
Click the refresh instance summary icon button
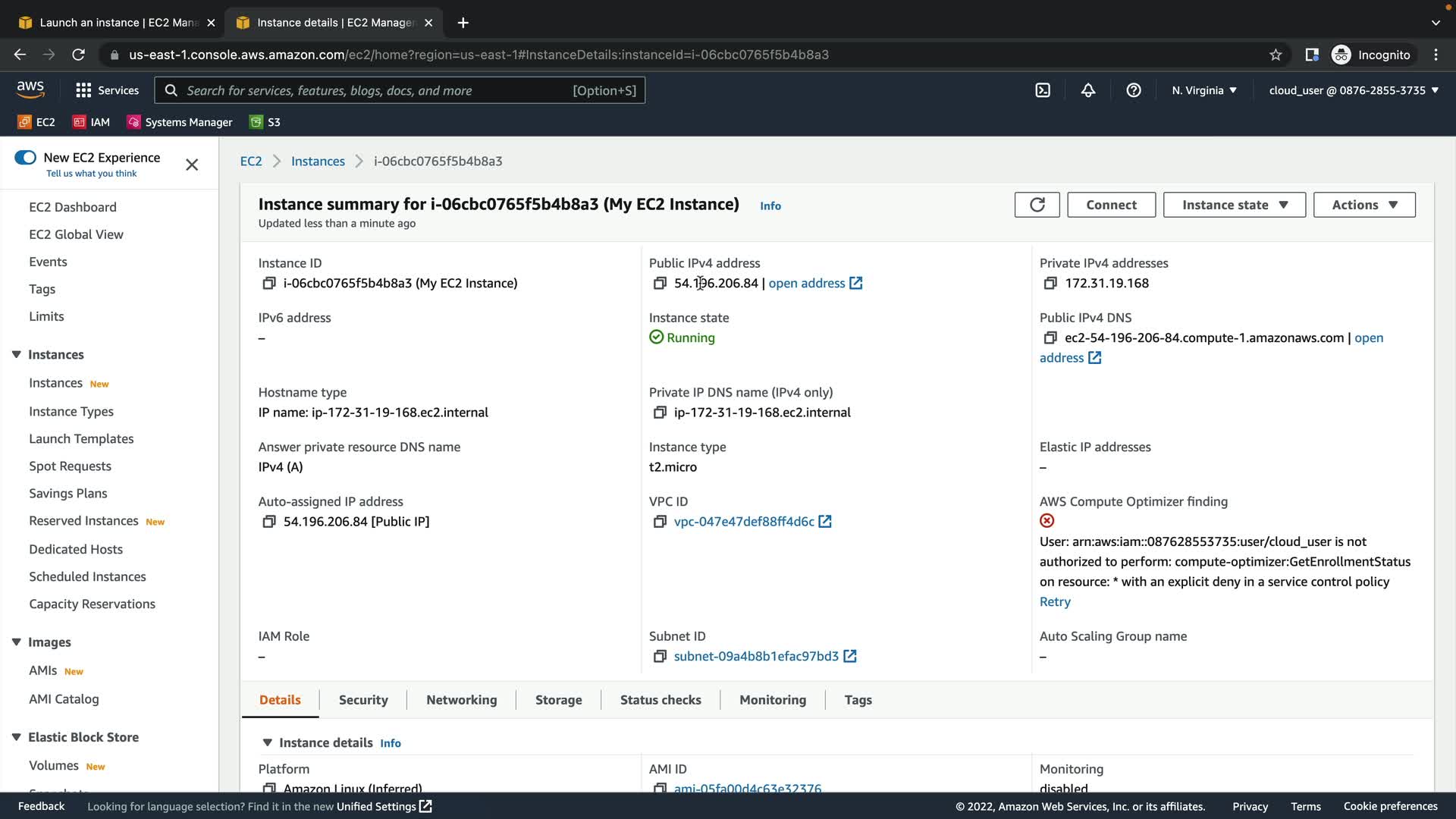1037,205
